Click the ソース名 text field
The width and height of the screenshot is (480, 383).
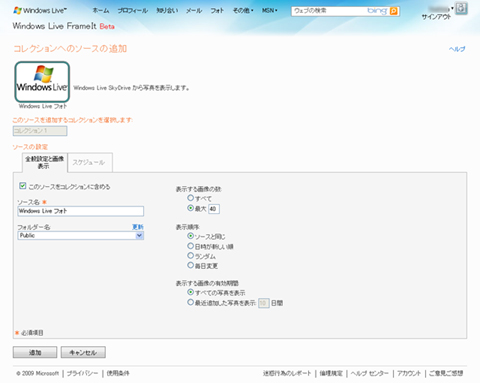80,211
